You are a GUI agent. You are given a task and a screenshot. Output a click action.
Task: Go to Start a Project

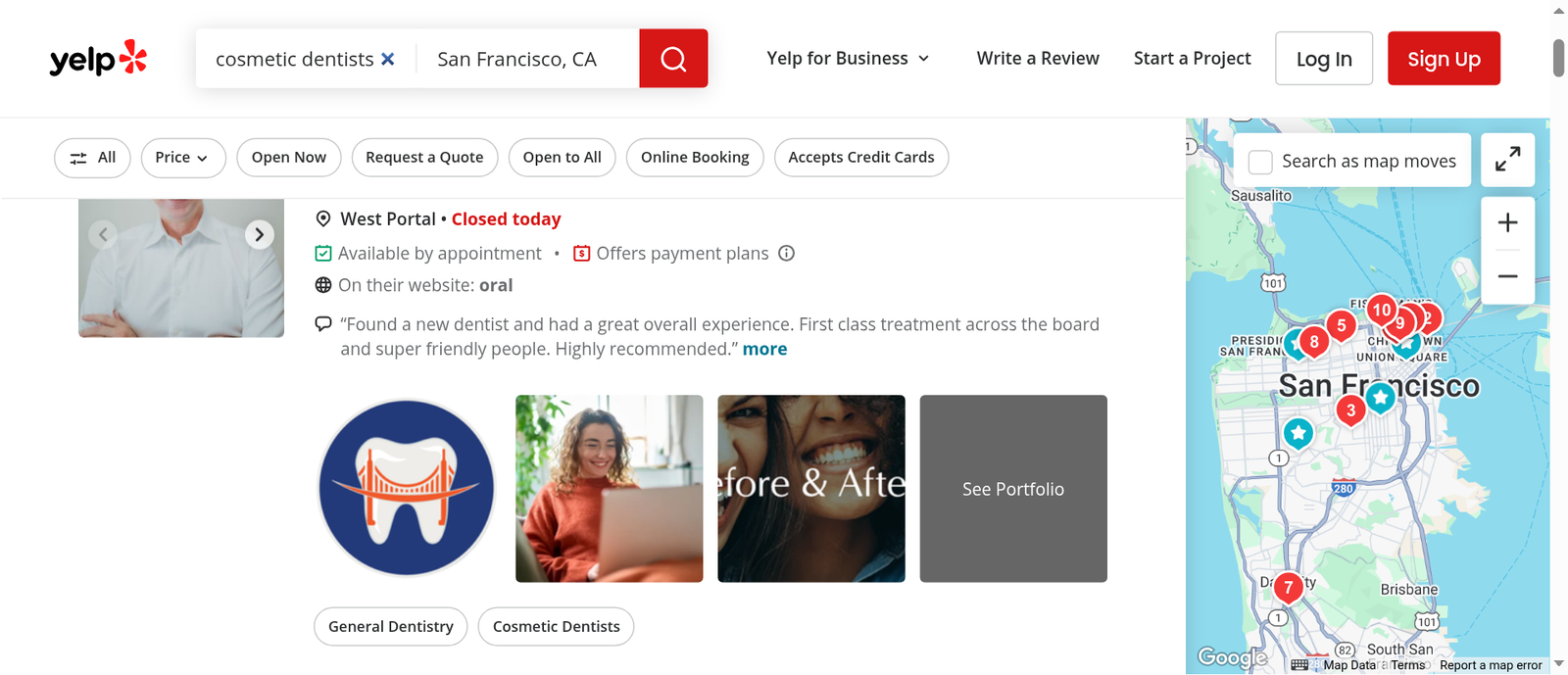click(1192, 59)
